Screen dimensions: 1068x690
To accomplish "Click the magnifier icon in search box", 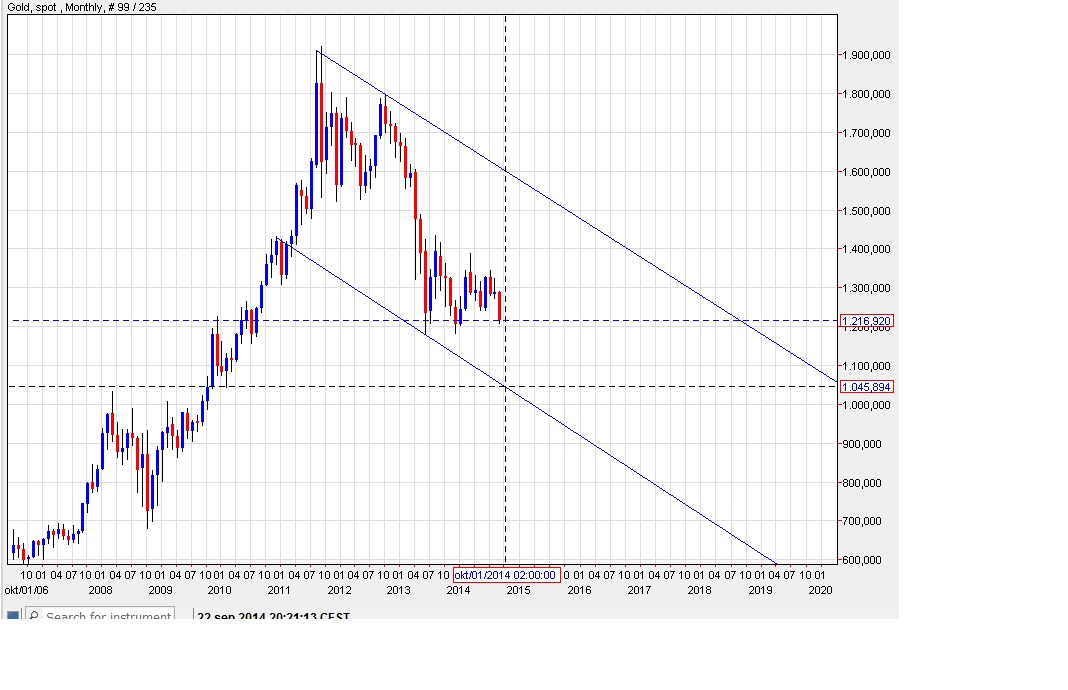I will [34, 615].
